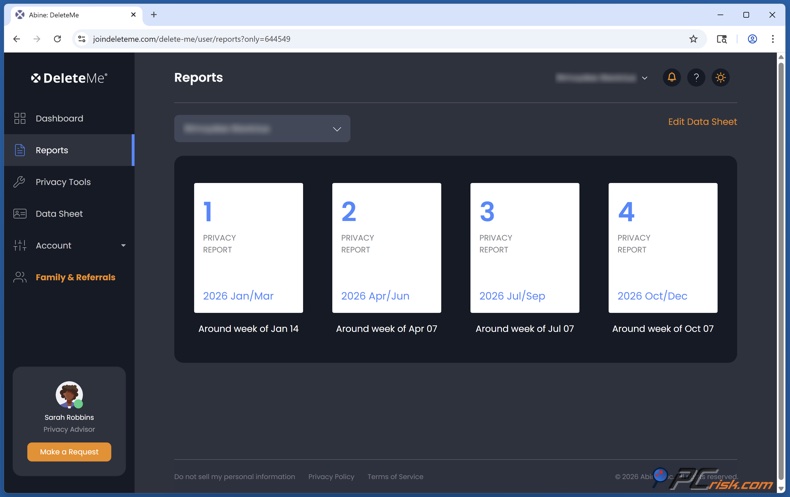Go to Dashboard in sidebar
The height and width of the screenshot is (497, 790).
pyautogui.click(x=59, y=118)
